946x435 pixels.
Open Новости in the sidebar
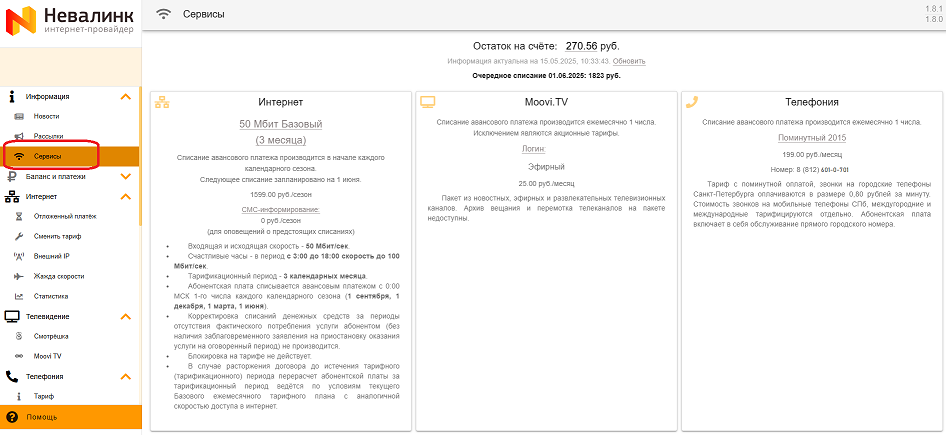click(x=46, y=117)
